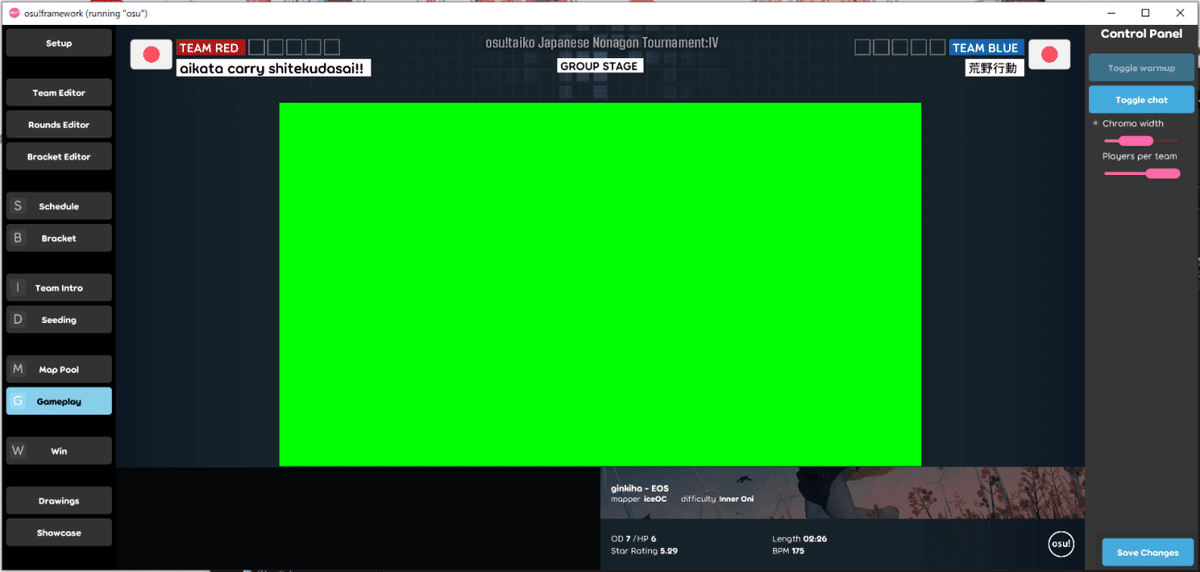Click the Toggle warmup button
Image resolution: width=1200 pixels, height=572 pixels.
pyautogui.click(x=1141, y=68)
